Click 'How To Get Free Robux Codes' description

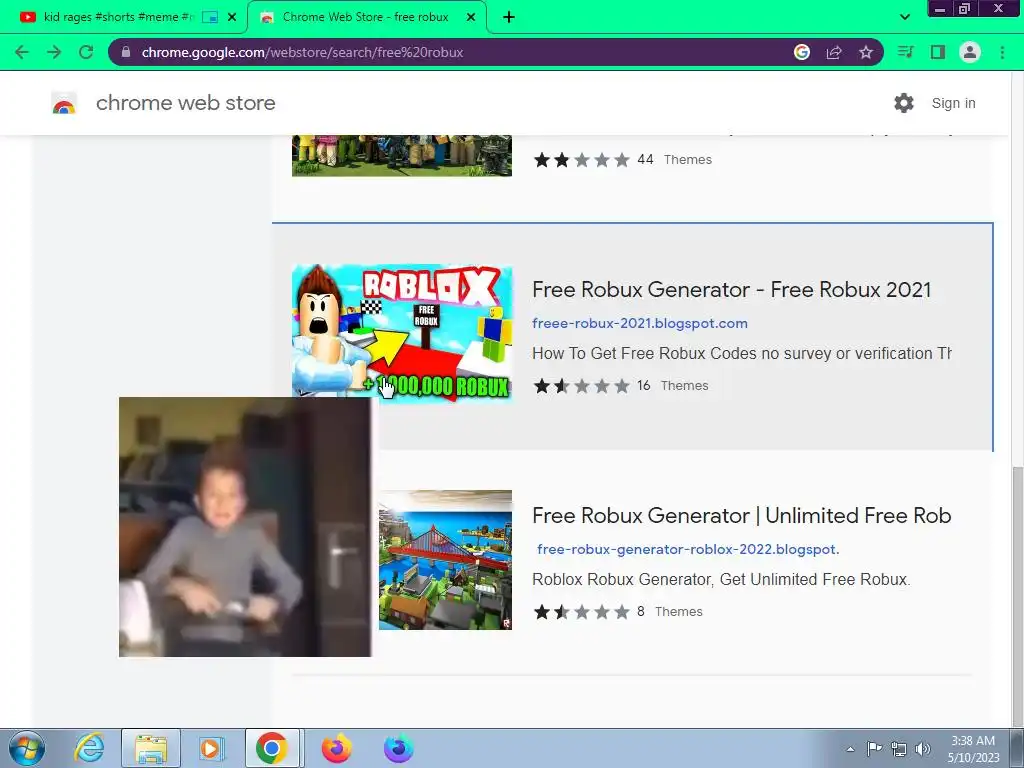click(x=741, y=353)
